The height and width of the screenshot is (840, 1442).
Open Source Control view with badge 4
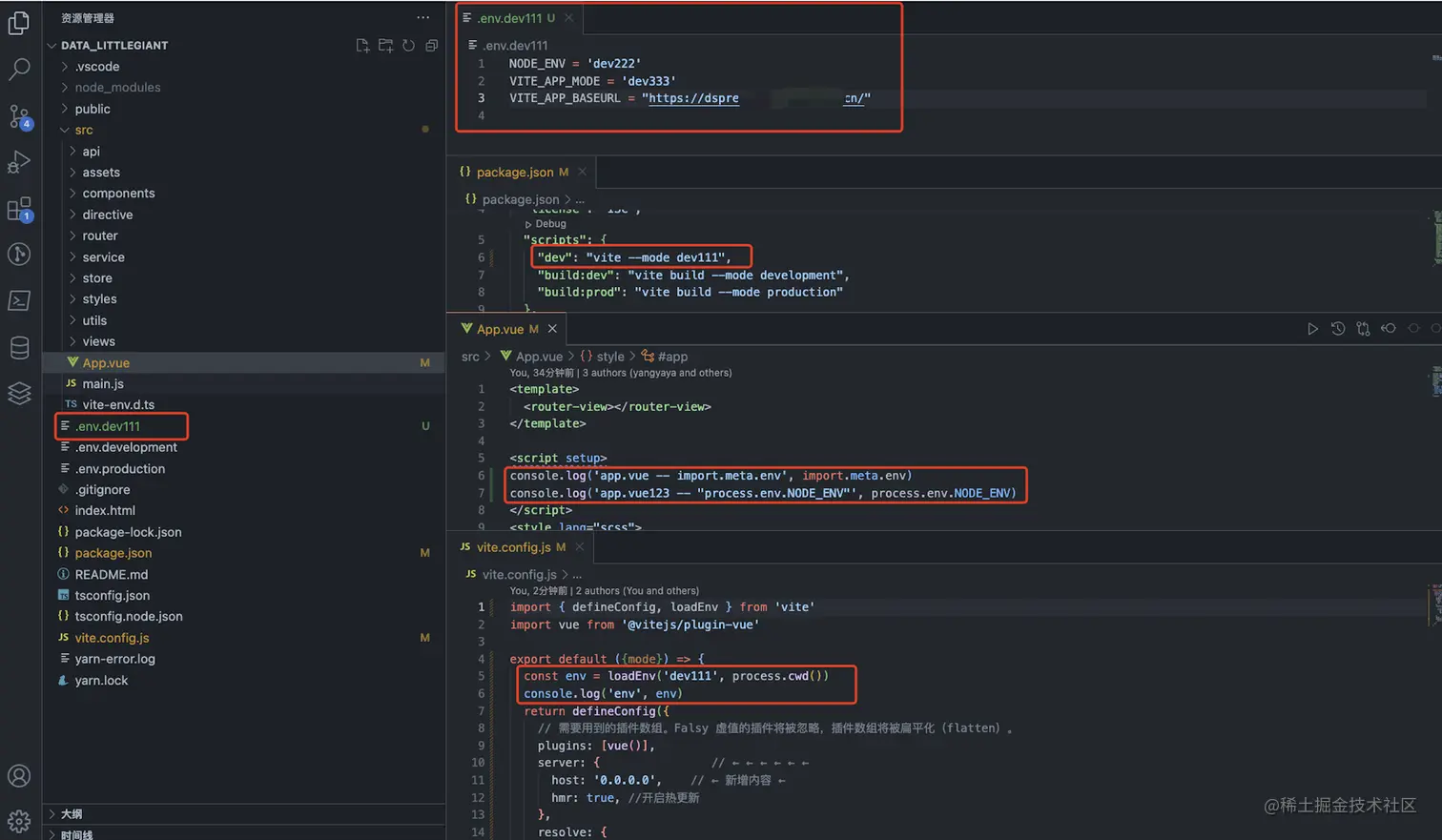click(x=19, y=116)
